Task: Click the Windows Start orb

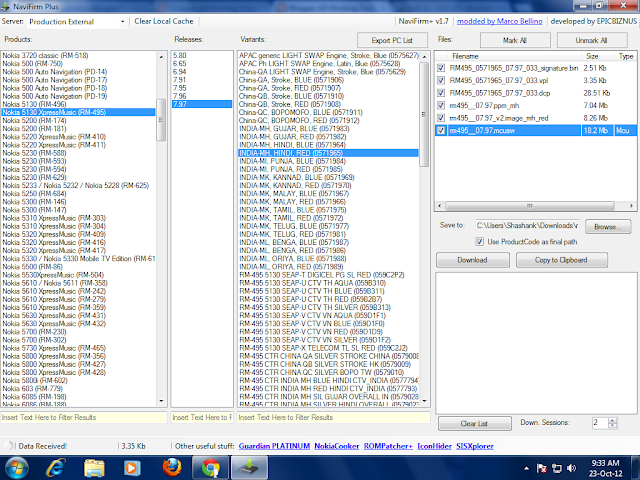Action: pyautogui.click(x=16, y=468)
